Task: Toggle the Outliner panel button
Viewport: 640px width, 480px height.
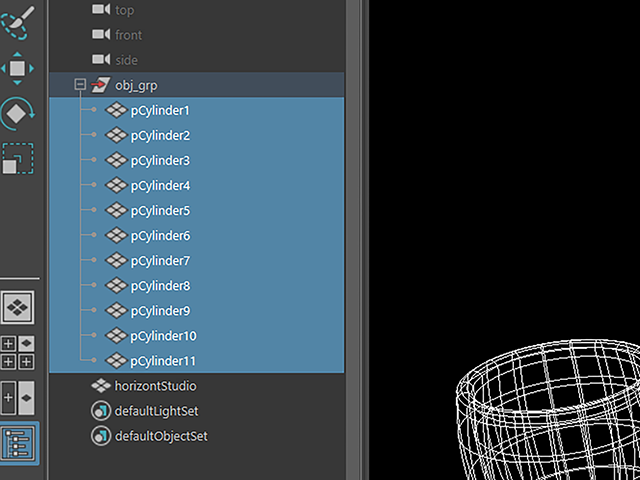Action: click(19, 443)
